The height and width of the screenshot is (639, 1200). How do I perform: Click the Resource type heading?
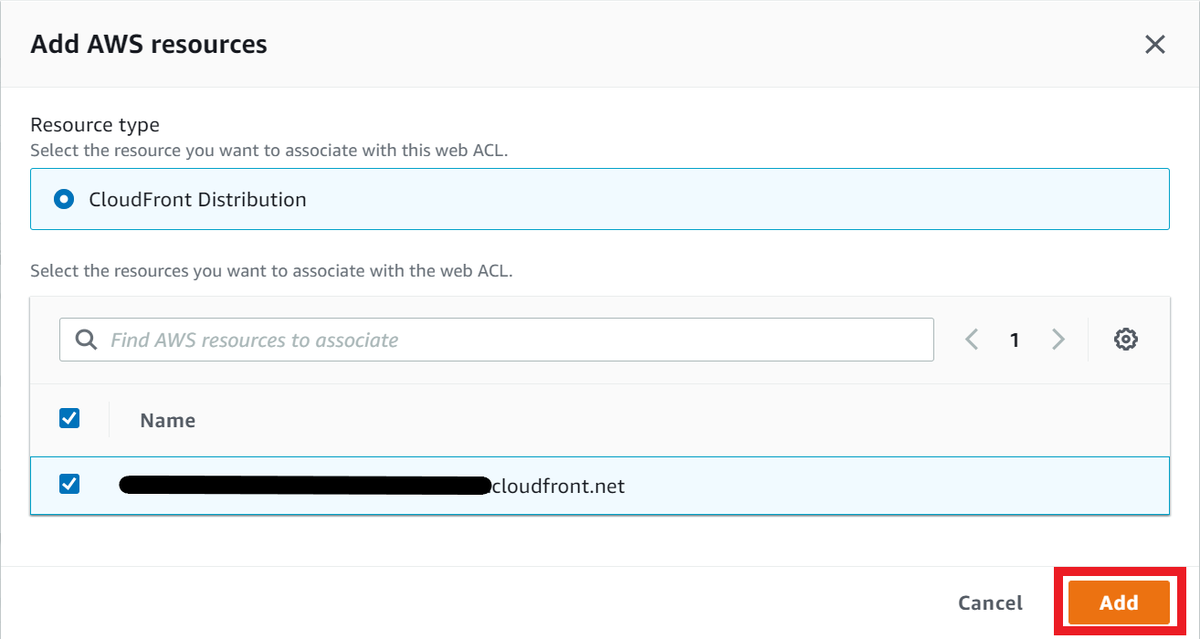95,125
